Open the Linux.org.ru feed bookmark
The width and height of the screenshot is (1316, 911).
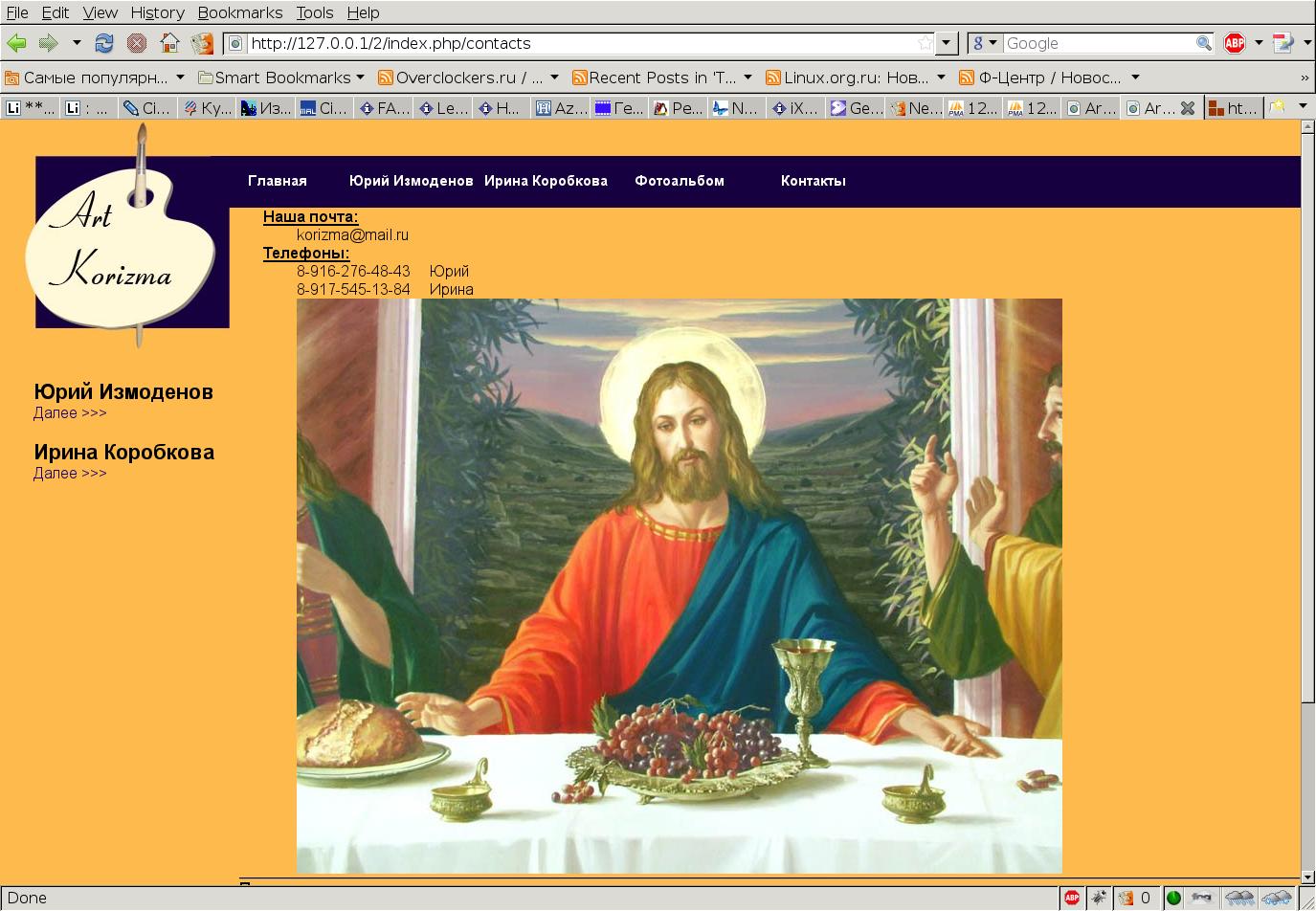pyautogui.click(x=856, y=78)
